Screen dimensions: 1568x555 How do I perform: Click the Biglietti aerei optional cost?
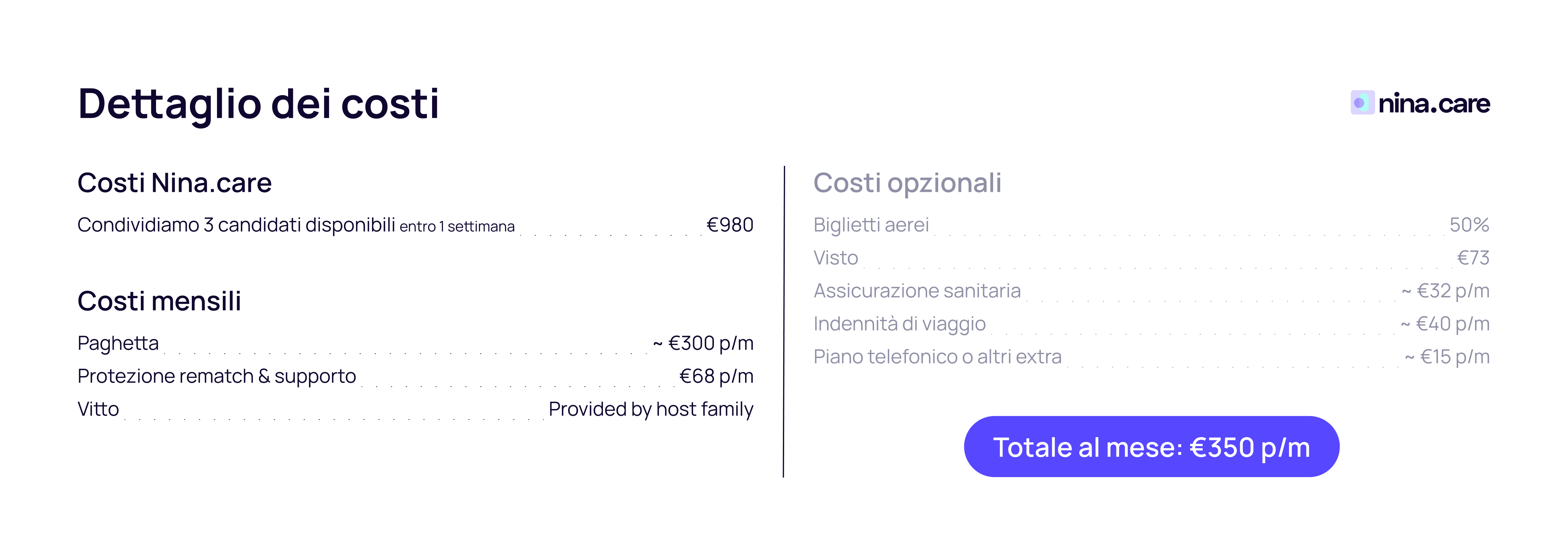point(871,225)
